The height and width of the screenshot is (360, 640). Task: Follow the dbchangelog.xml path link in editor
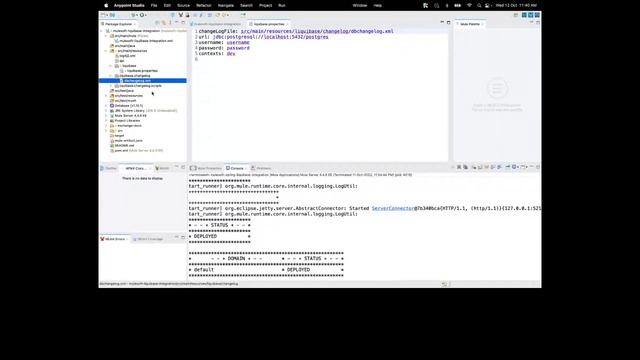317,31
